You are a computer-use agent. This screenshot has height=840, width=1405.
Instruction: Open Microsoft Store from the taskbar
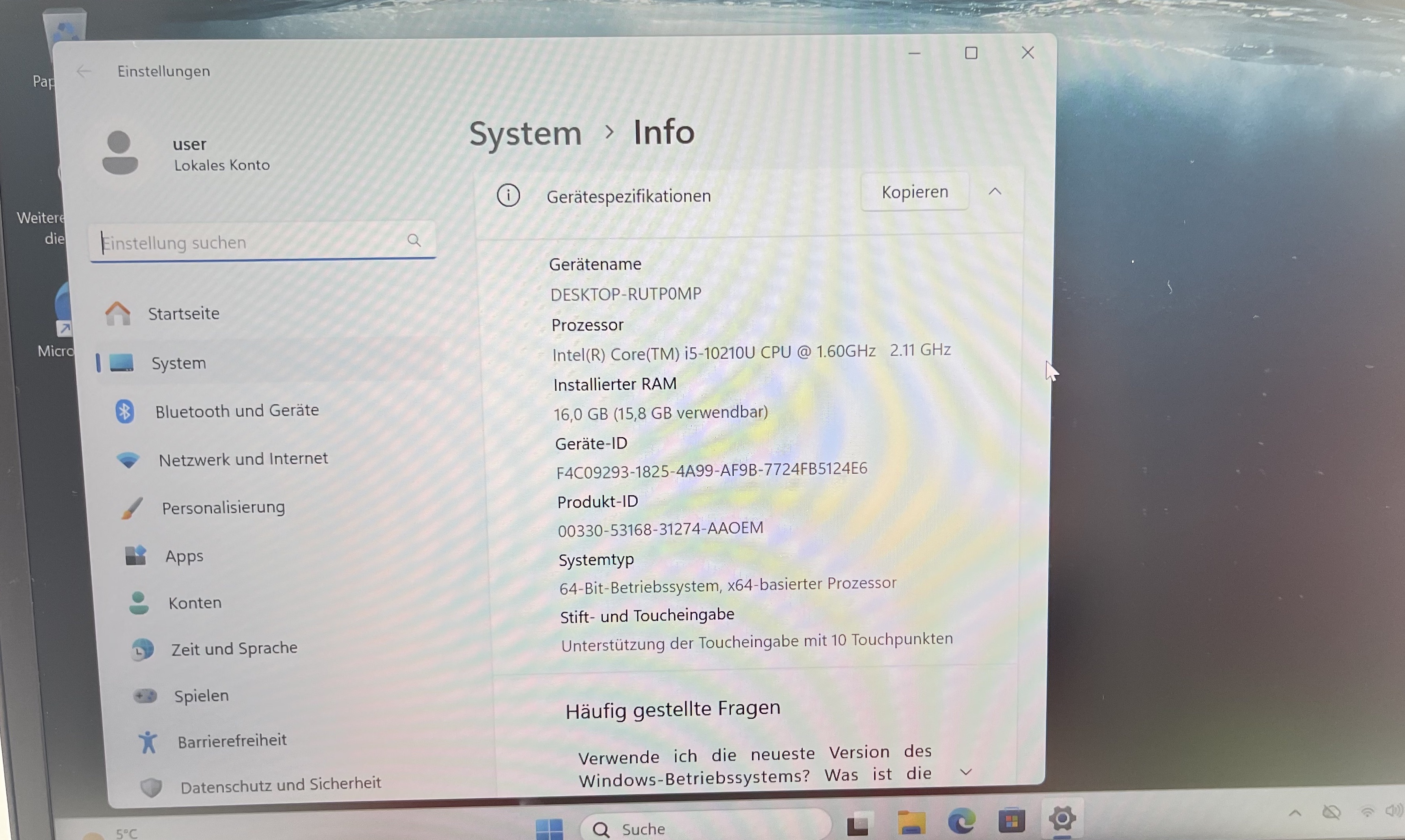(1012, 821)
